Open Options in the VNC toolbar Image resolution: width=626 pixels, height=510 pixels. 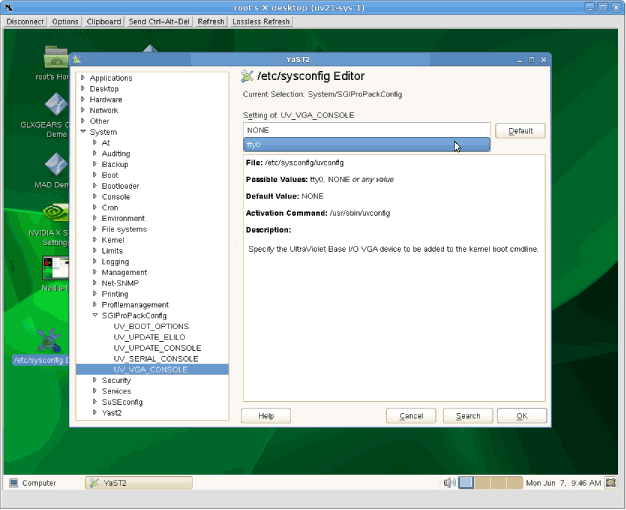pyautogui.click(x=65, y=22)
